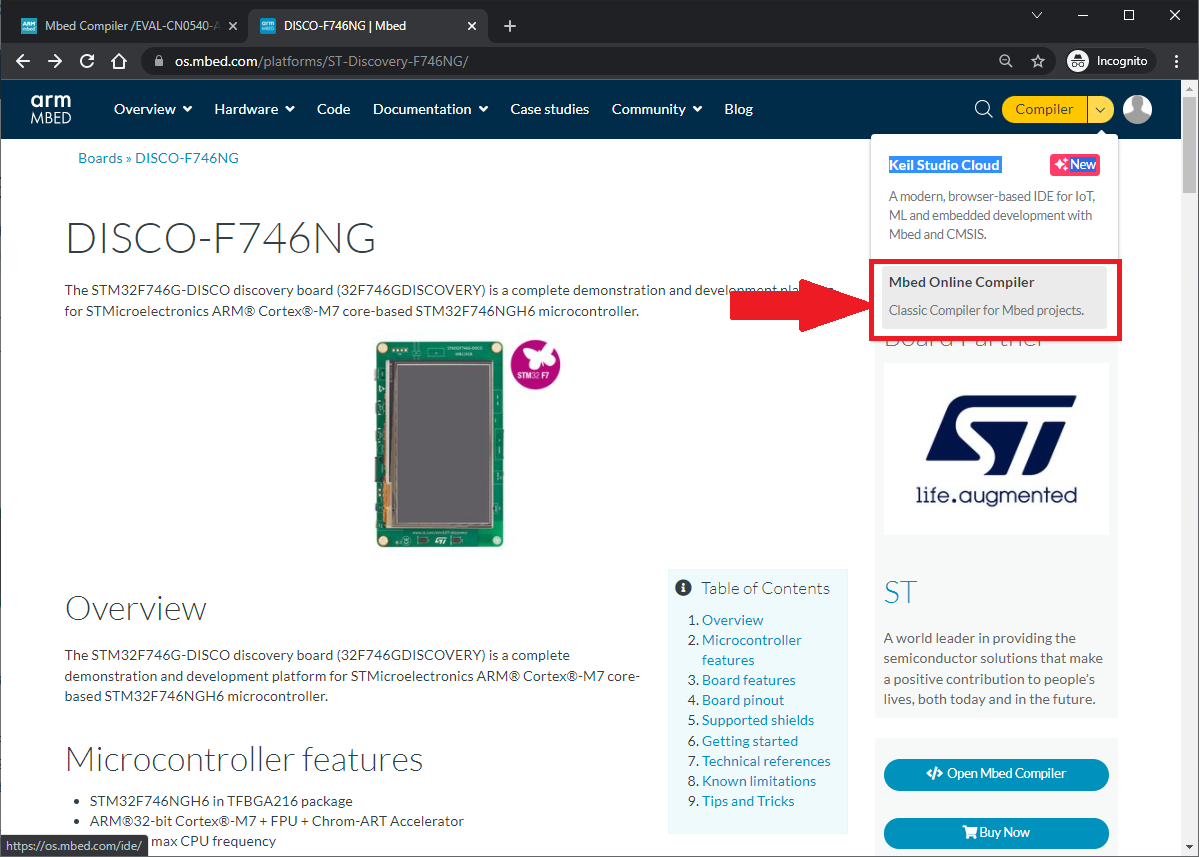Expand the Overview nav dropdown
Image resolution: width=1199 pixels, height=857 pixels.
pos(153,109)
